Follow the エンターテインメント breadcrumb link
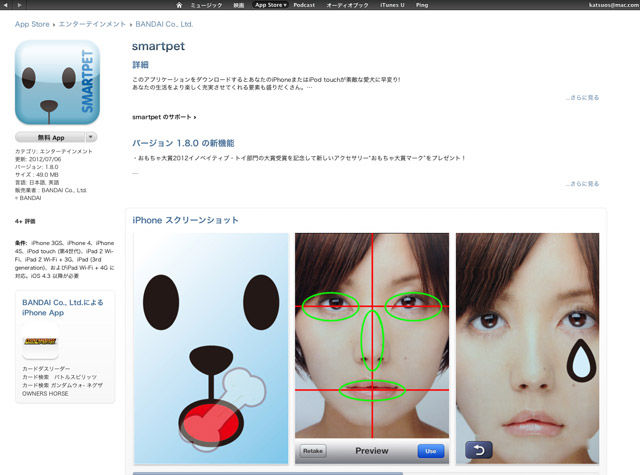Viewport: 640px width, 475px height. [x=92, y=24]
